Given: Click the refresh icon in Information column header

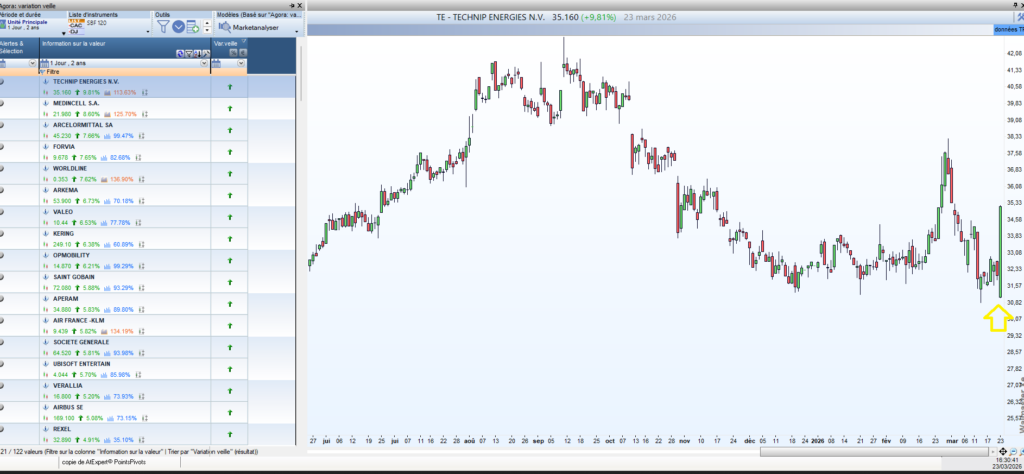Looking at the screenshot, I should tap(180, 54).
